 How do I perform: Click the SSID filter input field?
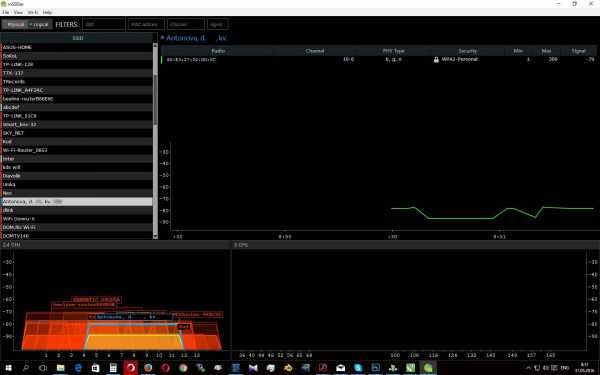[104, 24]
